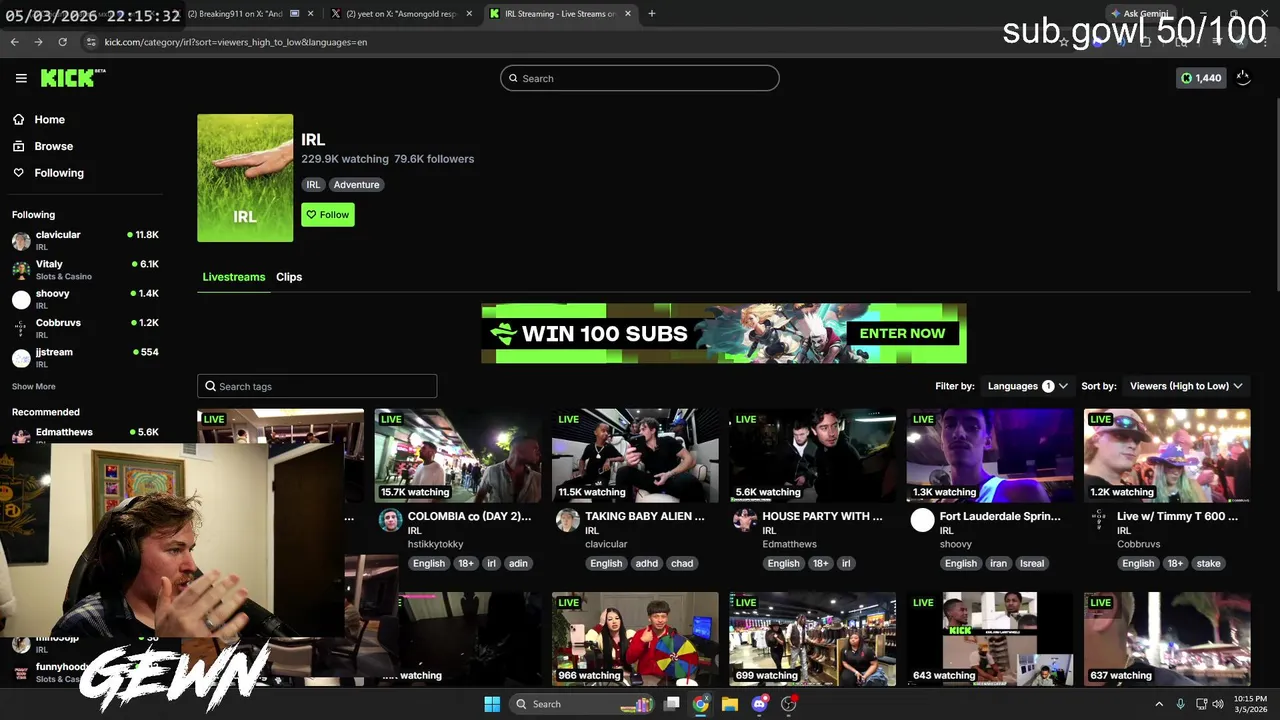Viewport: 1280px width, 720px height.
Task: Open Fort Lauderdale Sprin... stream thumbnail
Action: pos(990,455)
